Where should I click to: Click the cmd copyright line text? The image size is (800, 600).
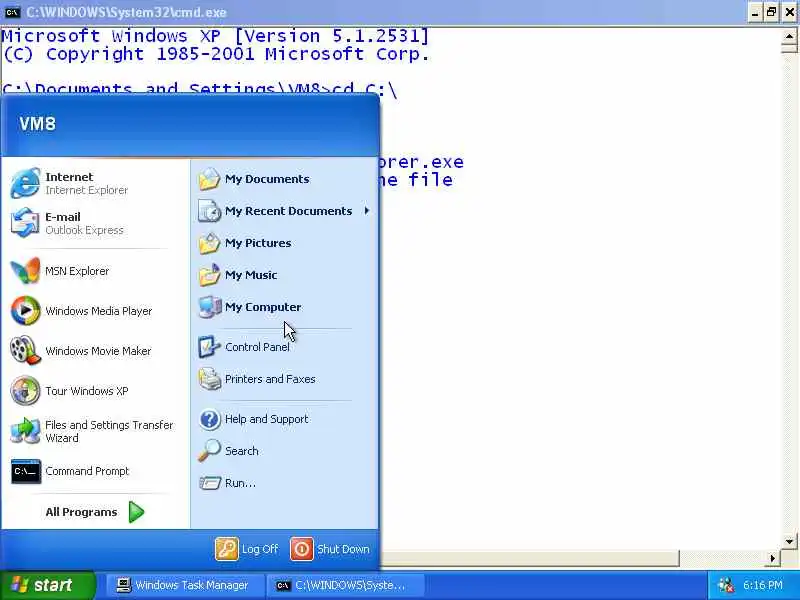216,54
